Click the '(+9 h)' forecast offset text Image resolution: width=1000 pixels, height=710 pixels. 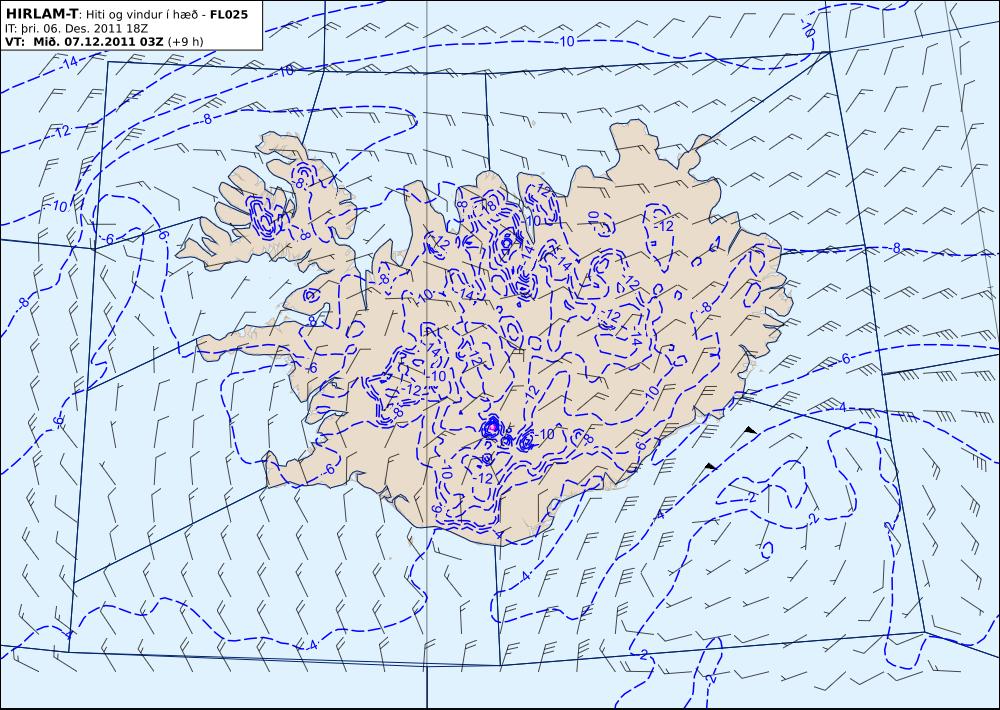[x=186, y=42]
